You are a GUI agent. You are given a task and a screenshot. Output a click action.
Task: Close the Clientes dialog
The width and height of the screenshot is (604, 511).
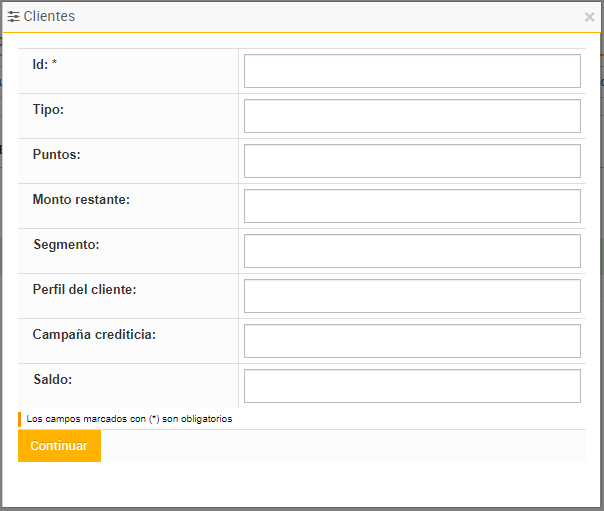click(589, 17)
